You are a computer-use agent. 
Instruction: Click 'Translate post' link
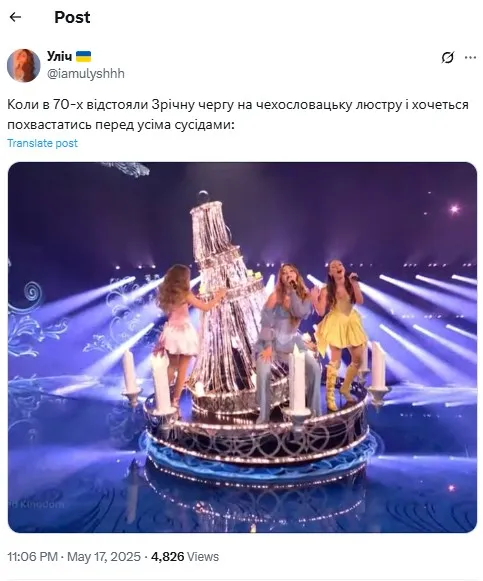coord(43,143)
